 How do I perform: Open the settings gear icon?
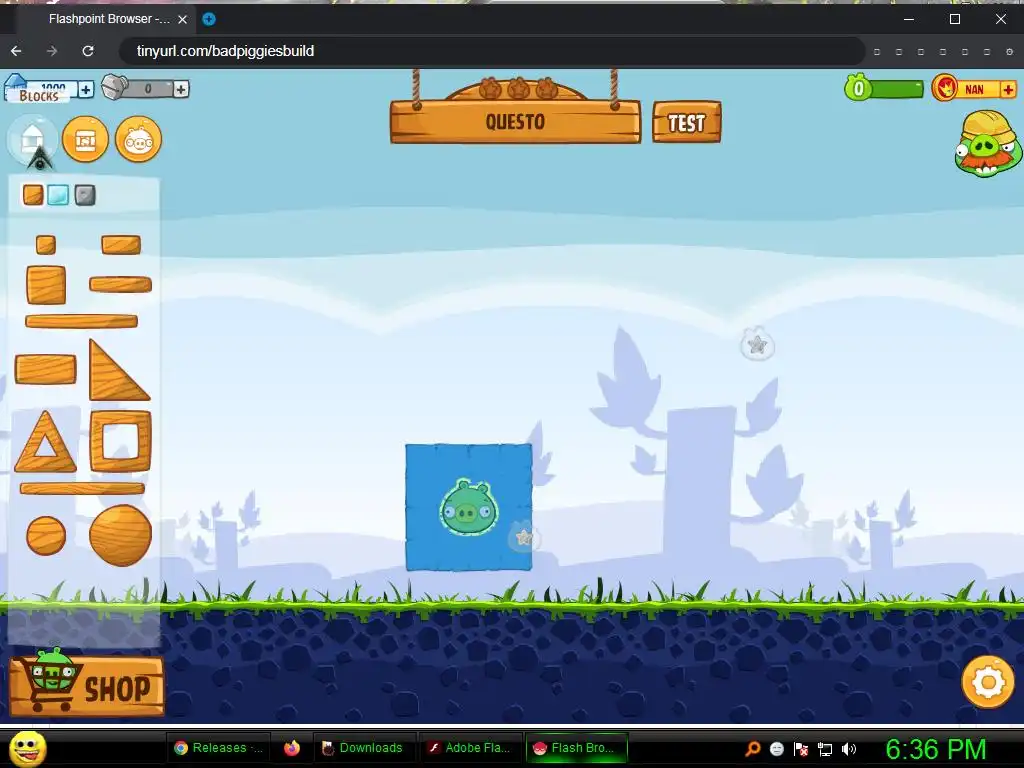(x=988, y=682)
